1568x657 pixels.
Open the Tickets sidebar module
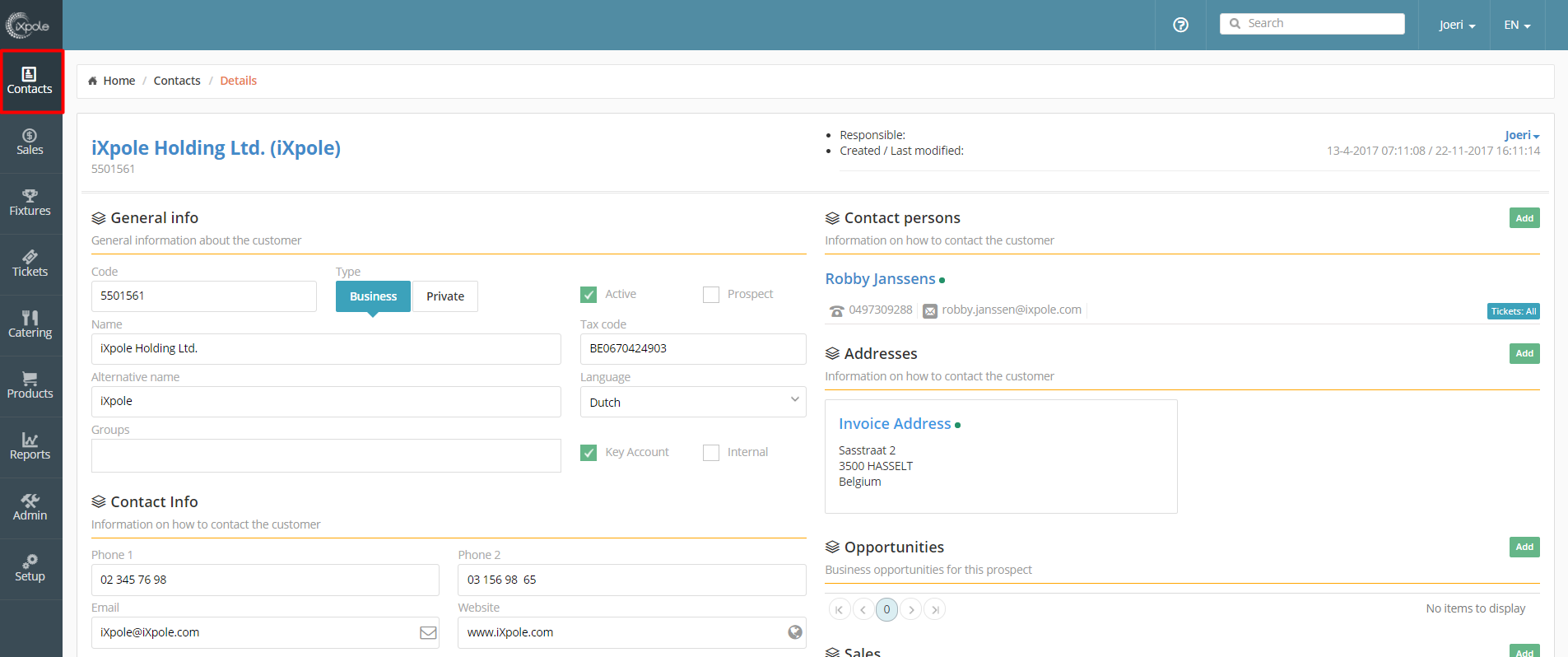pyautogui.click(x=30, y=264)
